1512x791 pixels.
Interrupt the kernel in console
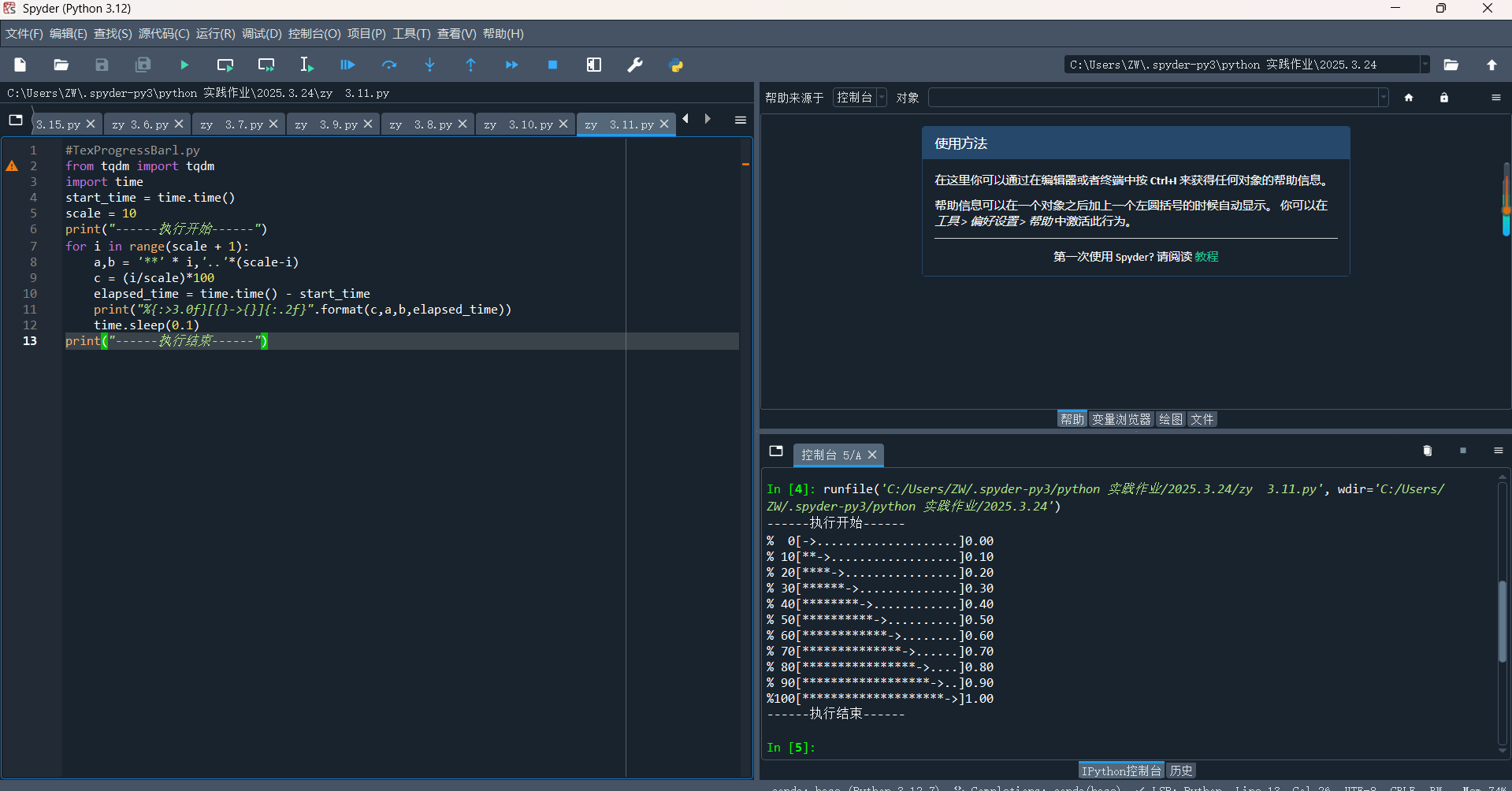coord(1463,451)
